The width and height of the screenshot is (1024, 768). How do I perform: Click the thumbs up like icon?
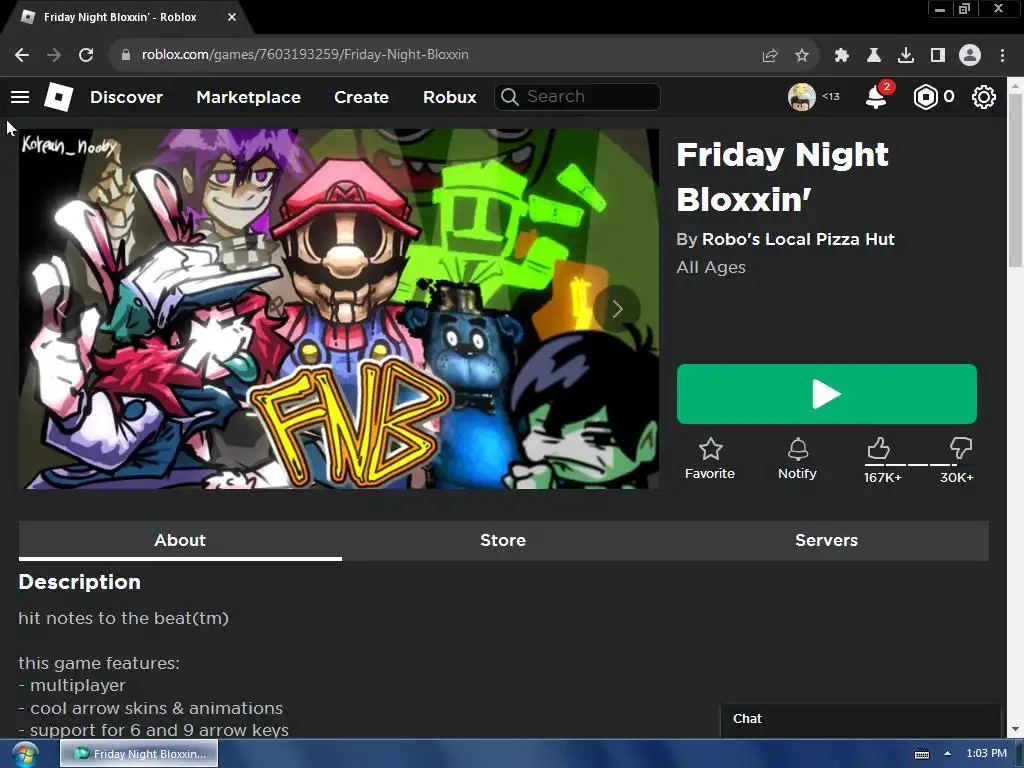click(878, 449)
